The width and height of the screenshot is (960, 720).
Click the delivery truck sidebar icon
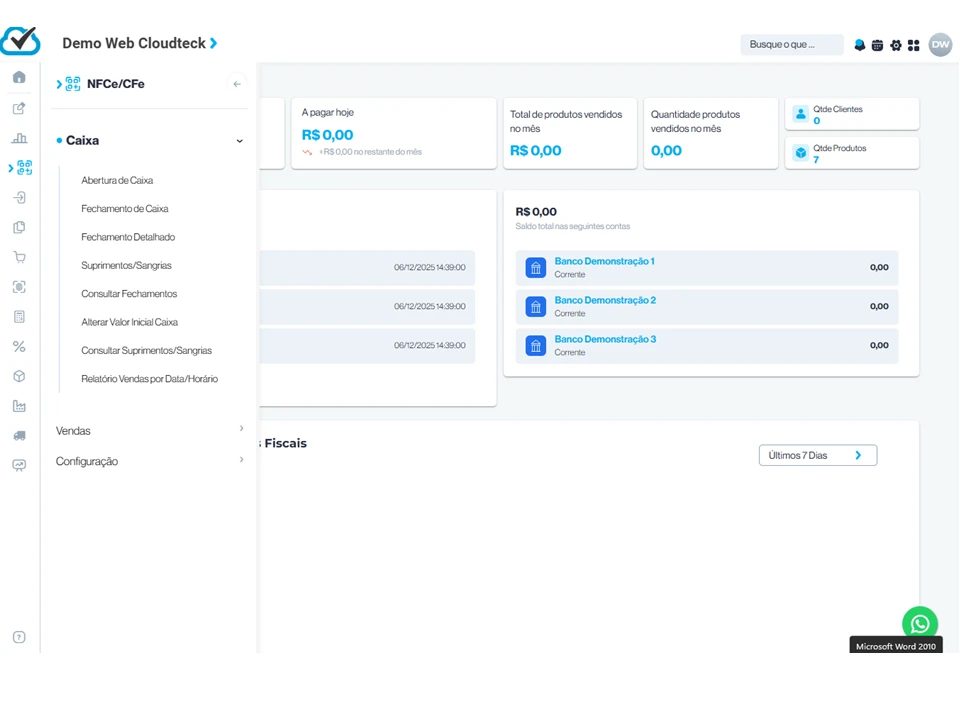coord(19,436)
